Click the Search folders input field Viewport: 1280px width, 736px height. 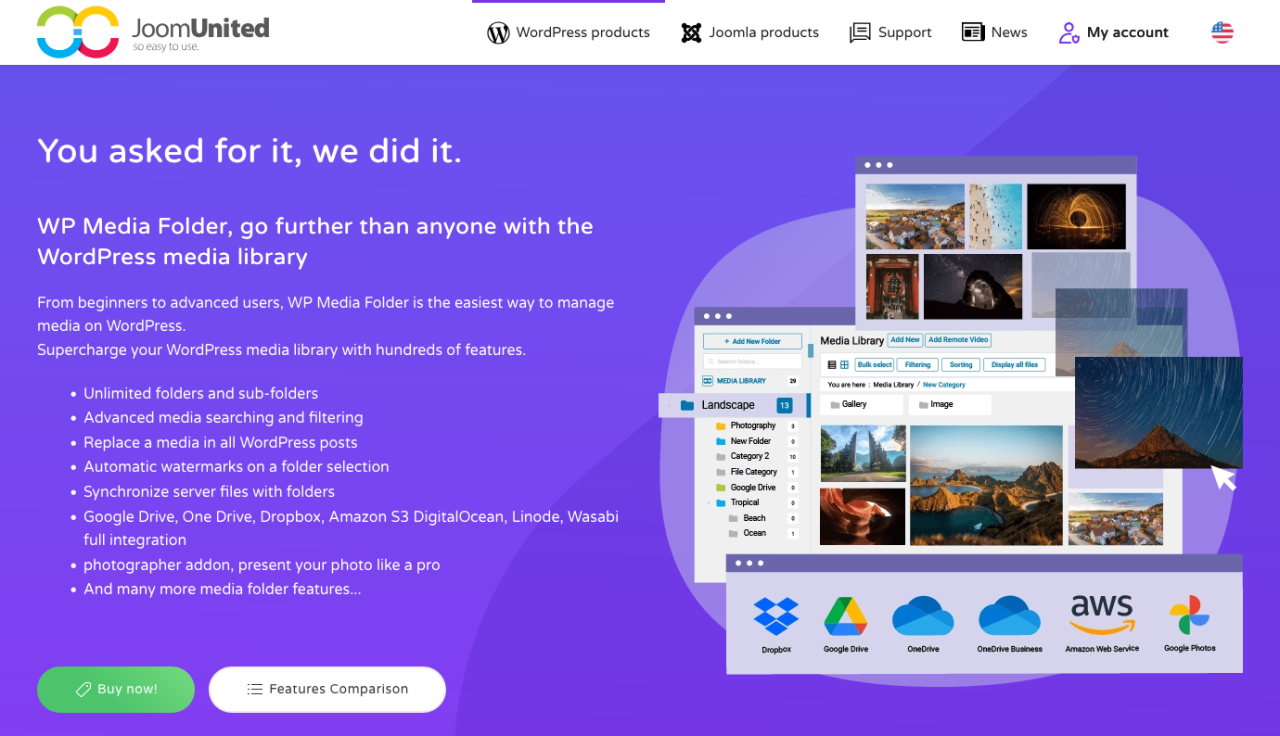click(x=752, y=361)
